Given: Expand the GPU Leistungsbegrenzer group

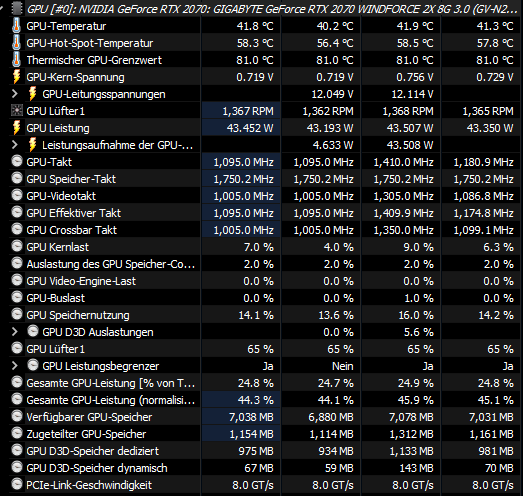Looking at the screenshot, I should pos(14,366).
